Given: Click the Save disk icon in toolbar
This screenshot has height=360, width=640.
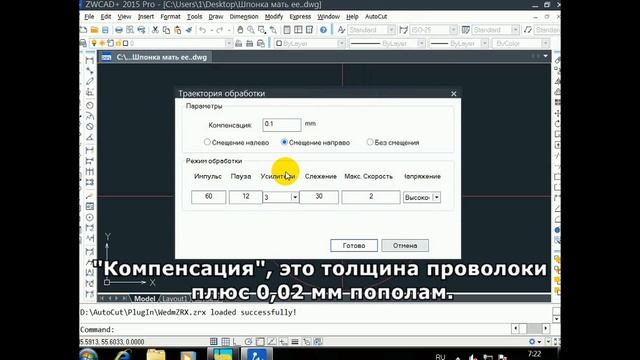Looking at the screenshot, I should [105, 30].
